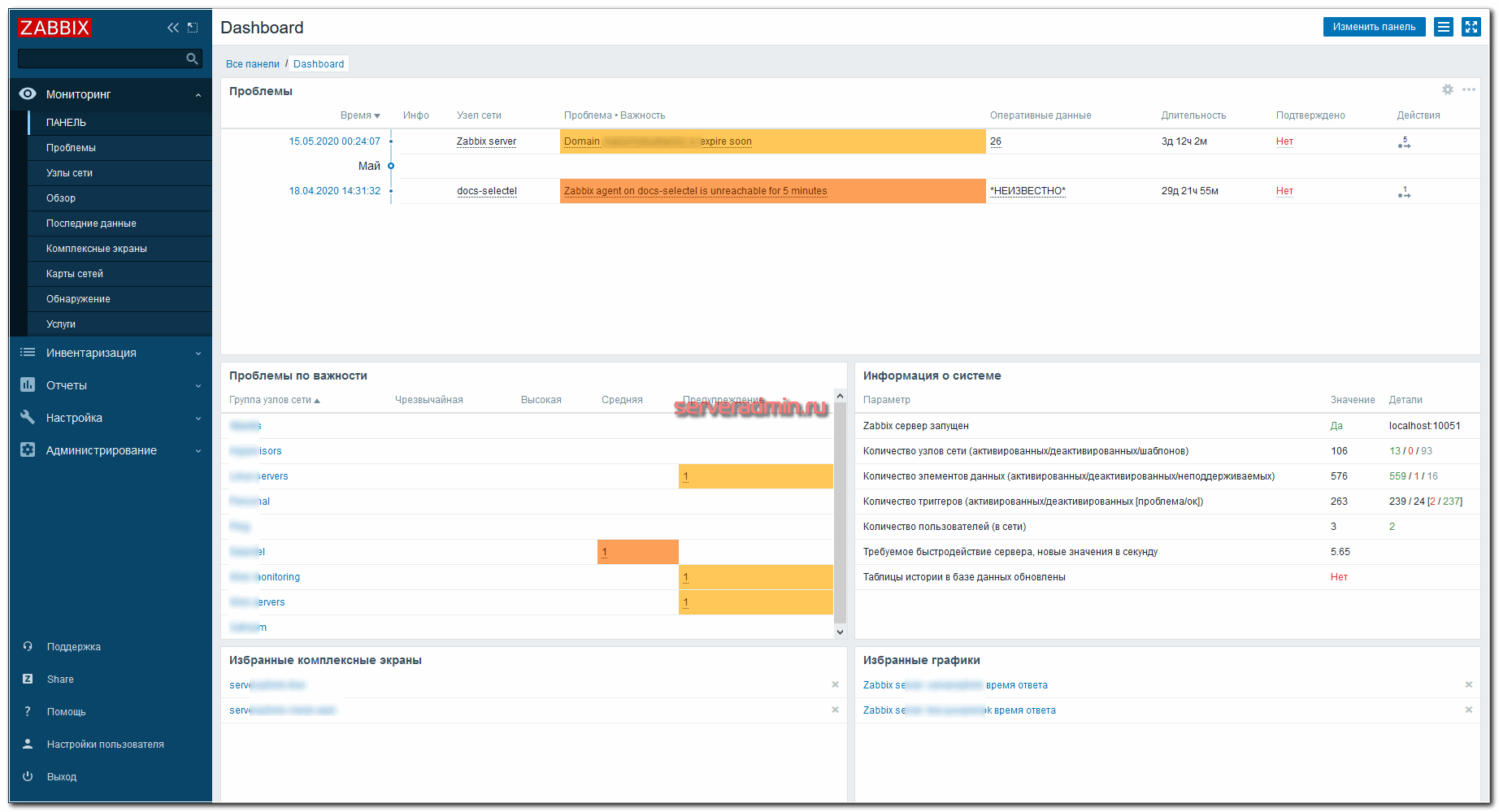The height and width of the screenshot is (812, 1499).
Task: Click inside the sidebar search field
Action: click(x=101, y=59)
